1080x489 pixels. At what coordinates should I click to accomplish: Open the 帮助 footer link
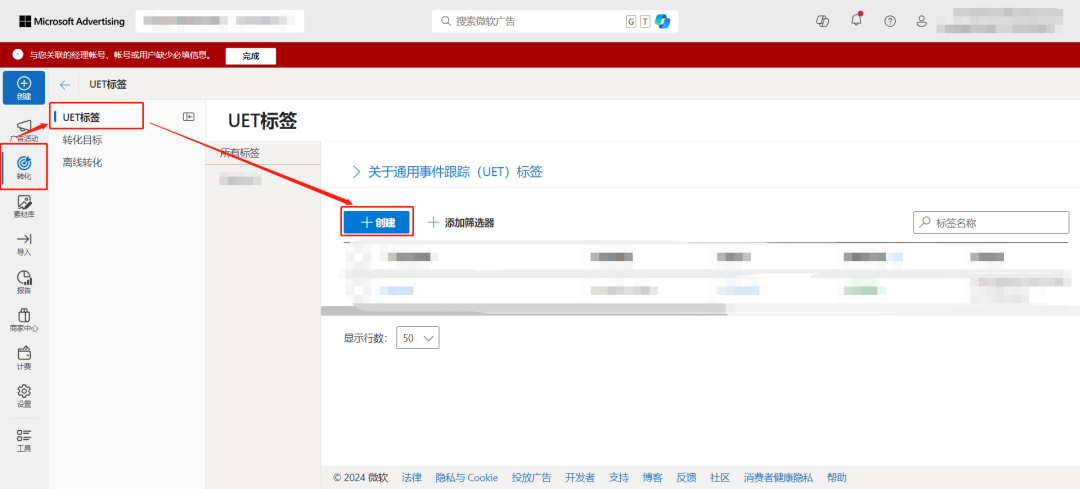(x=836, y=477)
